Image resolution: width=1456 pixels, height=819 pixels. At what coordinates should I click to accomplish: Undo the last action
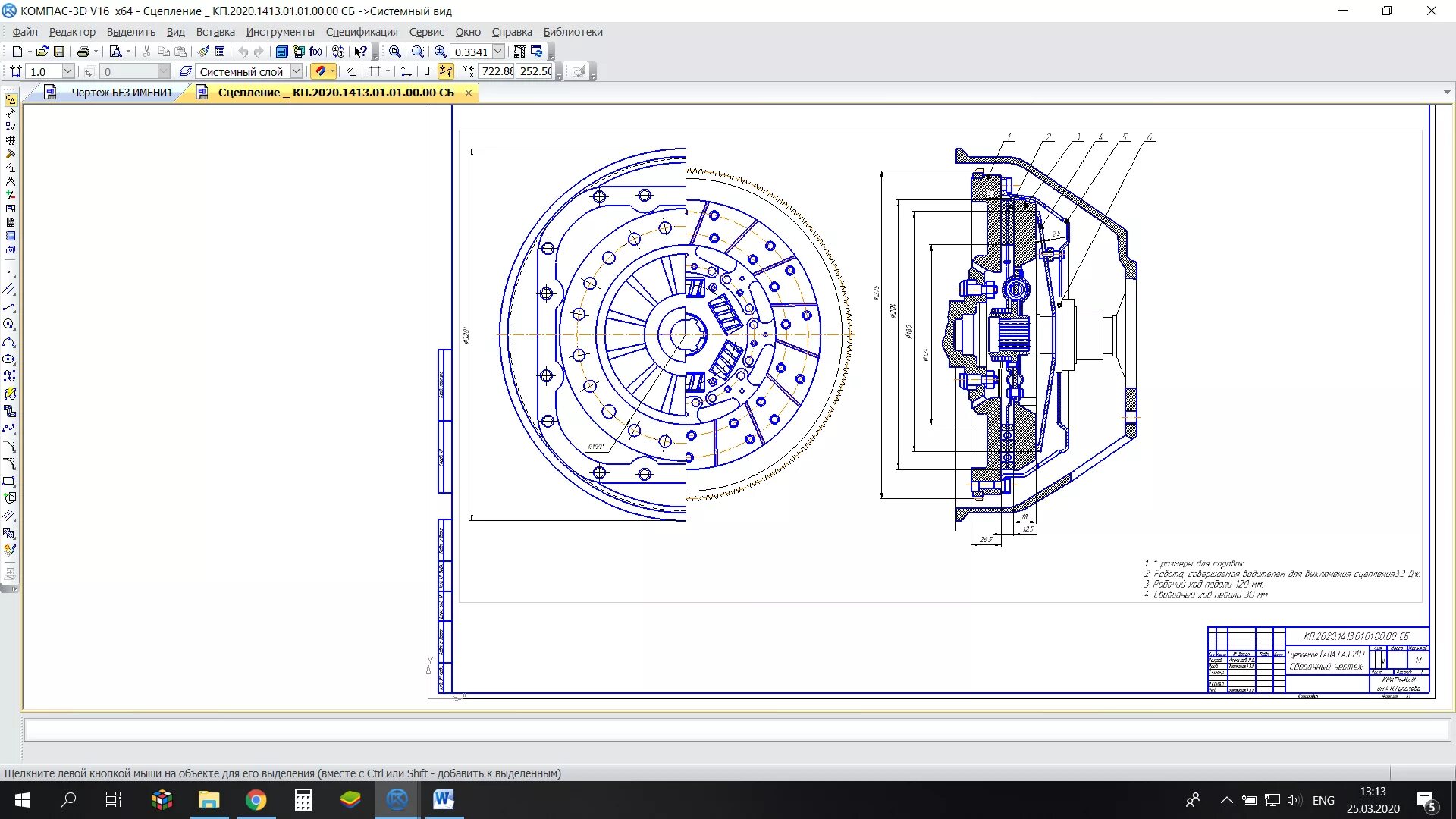point(243,52)
